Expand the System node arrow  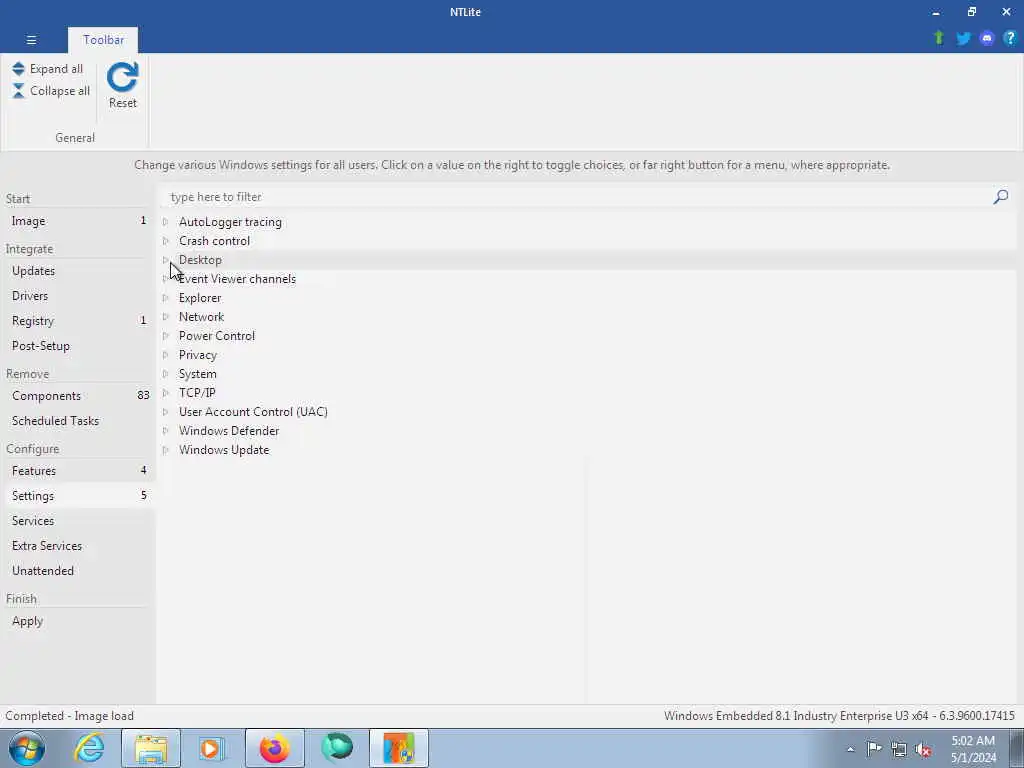165,374
